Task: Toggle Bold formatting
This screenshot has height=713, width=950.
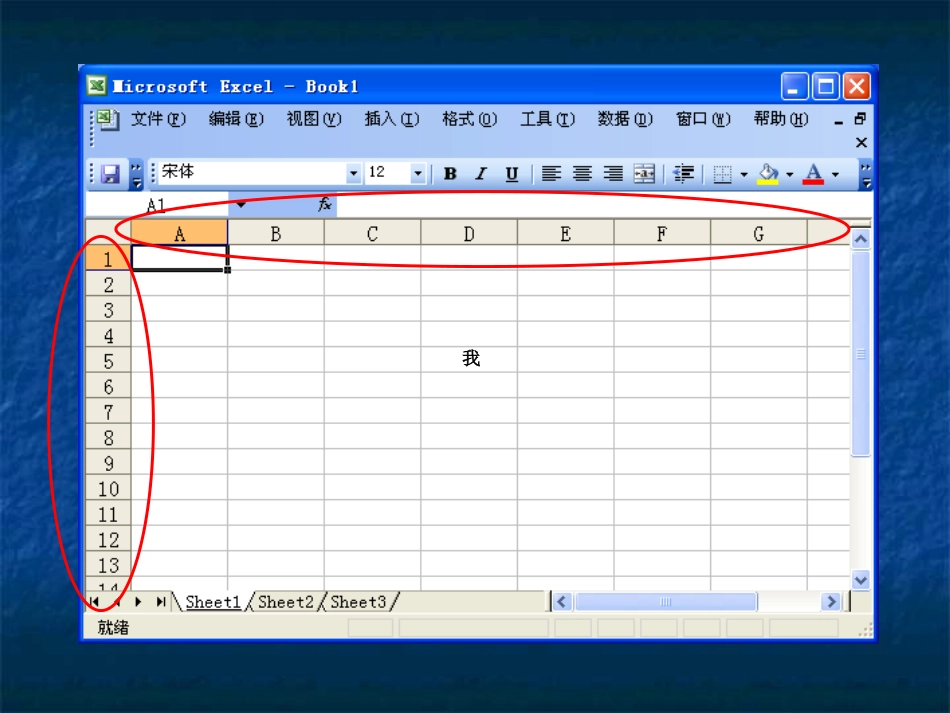Action: (x=450, y=174)
